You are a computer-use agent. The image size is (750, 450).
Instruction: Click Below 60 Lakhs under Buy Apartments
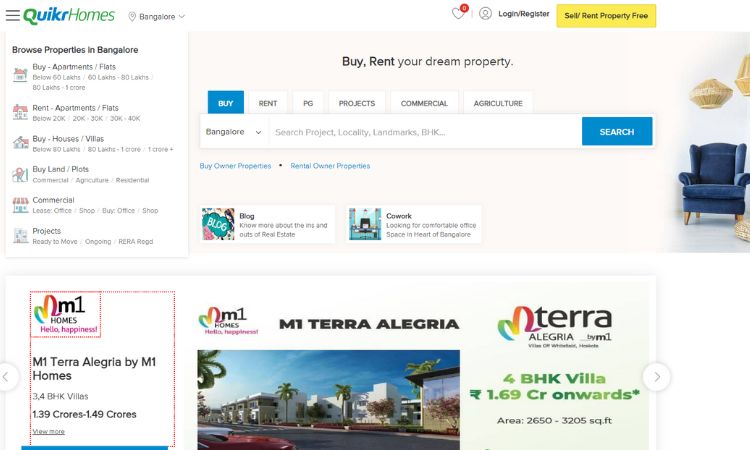click(56, 77)
